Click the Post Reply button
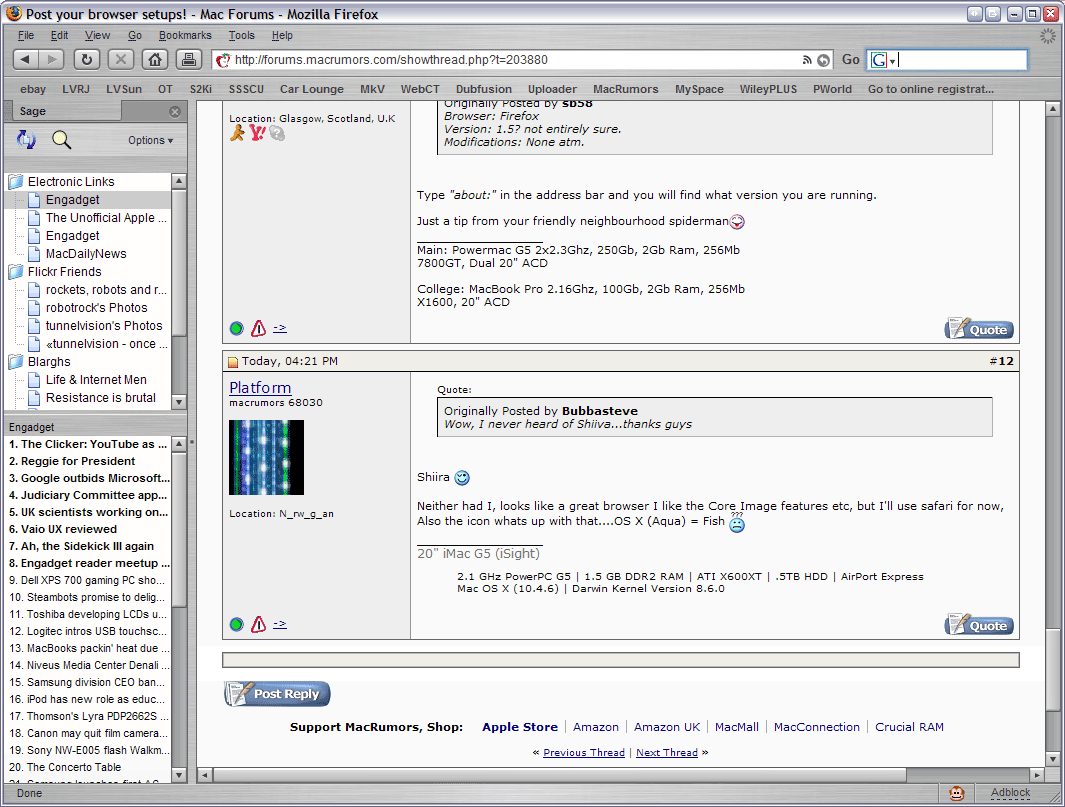1065x807 pixels. click(277, 694)
